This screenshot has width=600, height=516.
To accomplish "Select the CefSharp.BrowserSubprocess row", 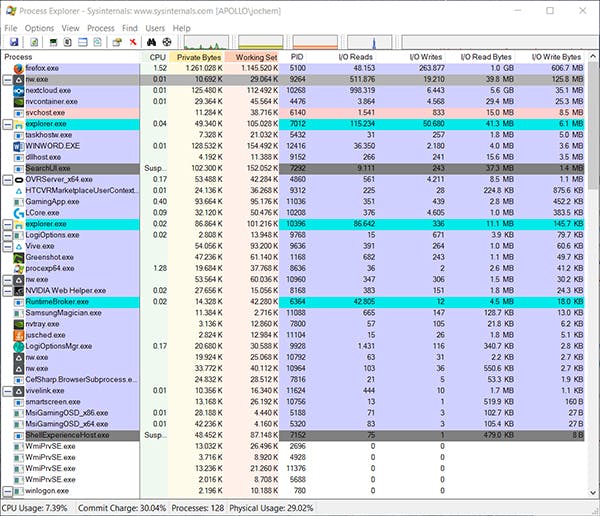I will tap(293, 380).
